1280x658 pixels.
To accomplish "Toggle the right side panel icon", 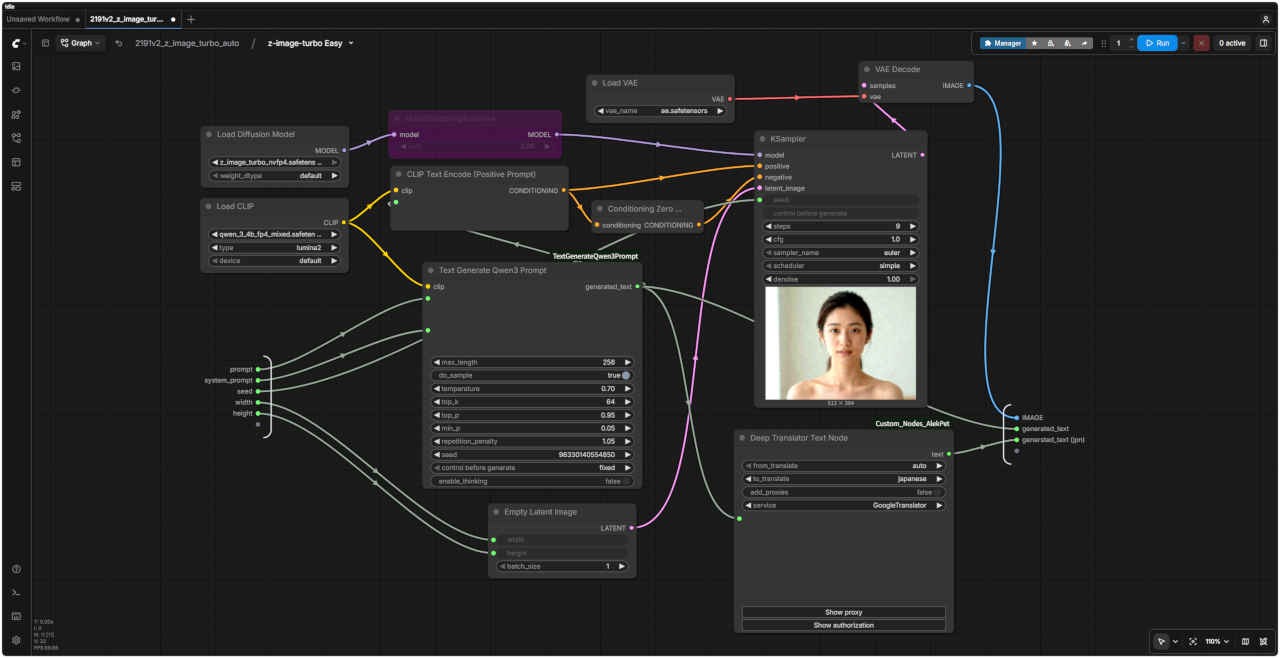I will tap(1263, 43).
